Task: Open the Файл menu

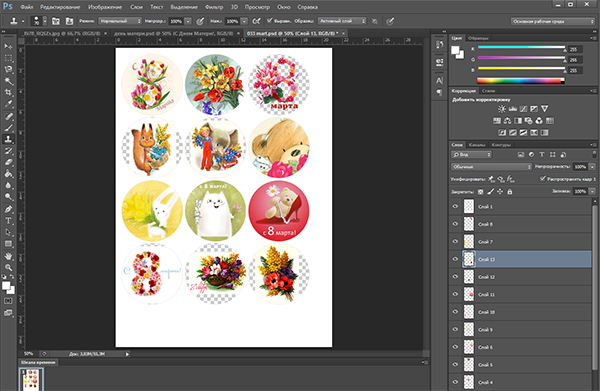Action: pyautogui.click(x=26, y=7)
